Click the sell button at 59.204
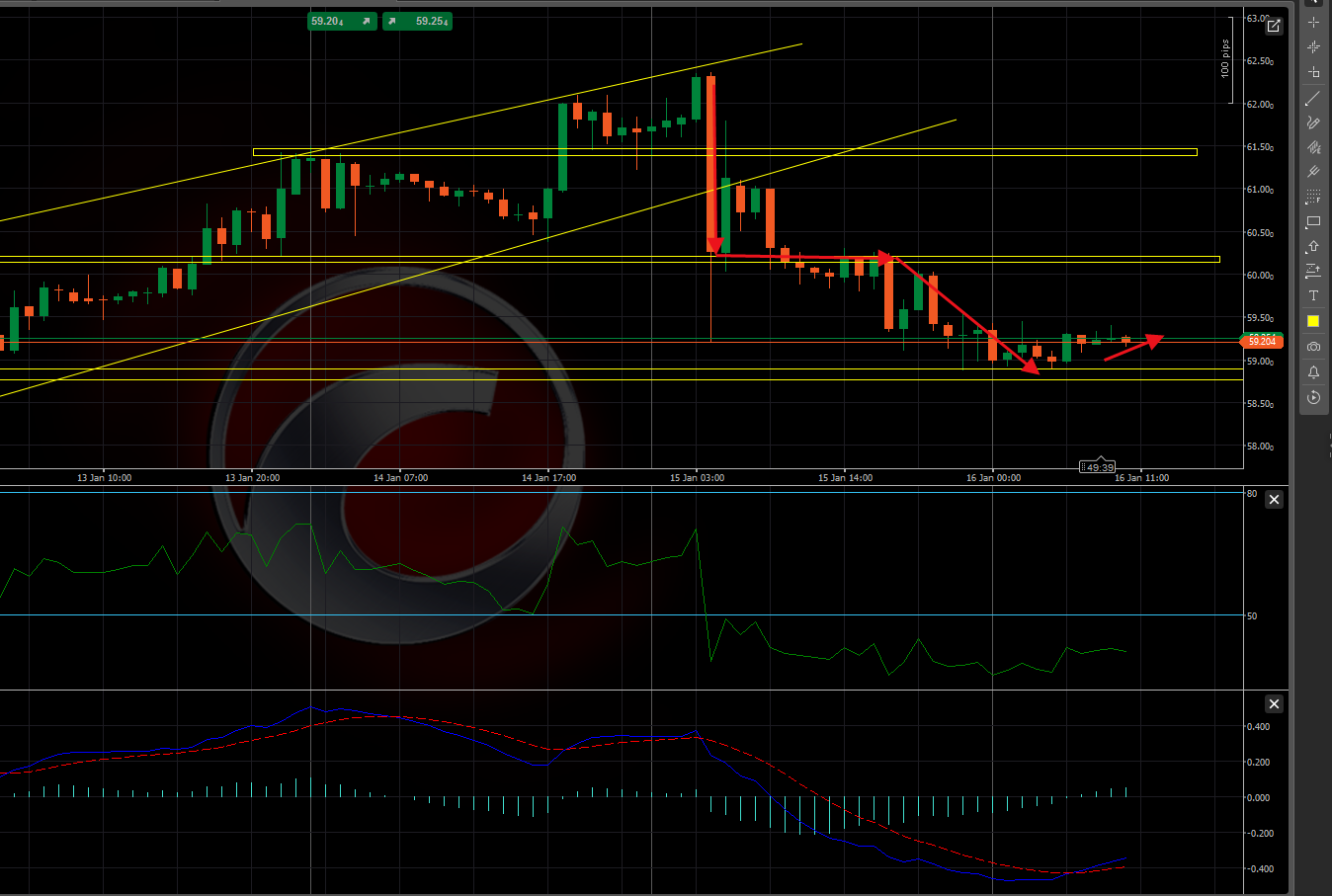 [342, 21]
